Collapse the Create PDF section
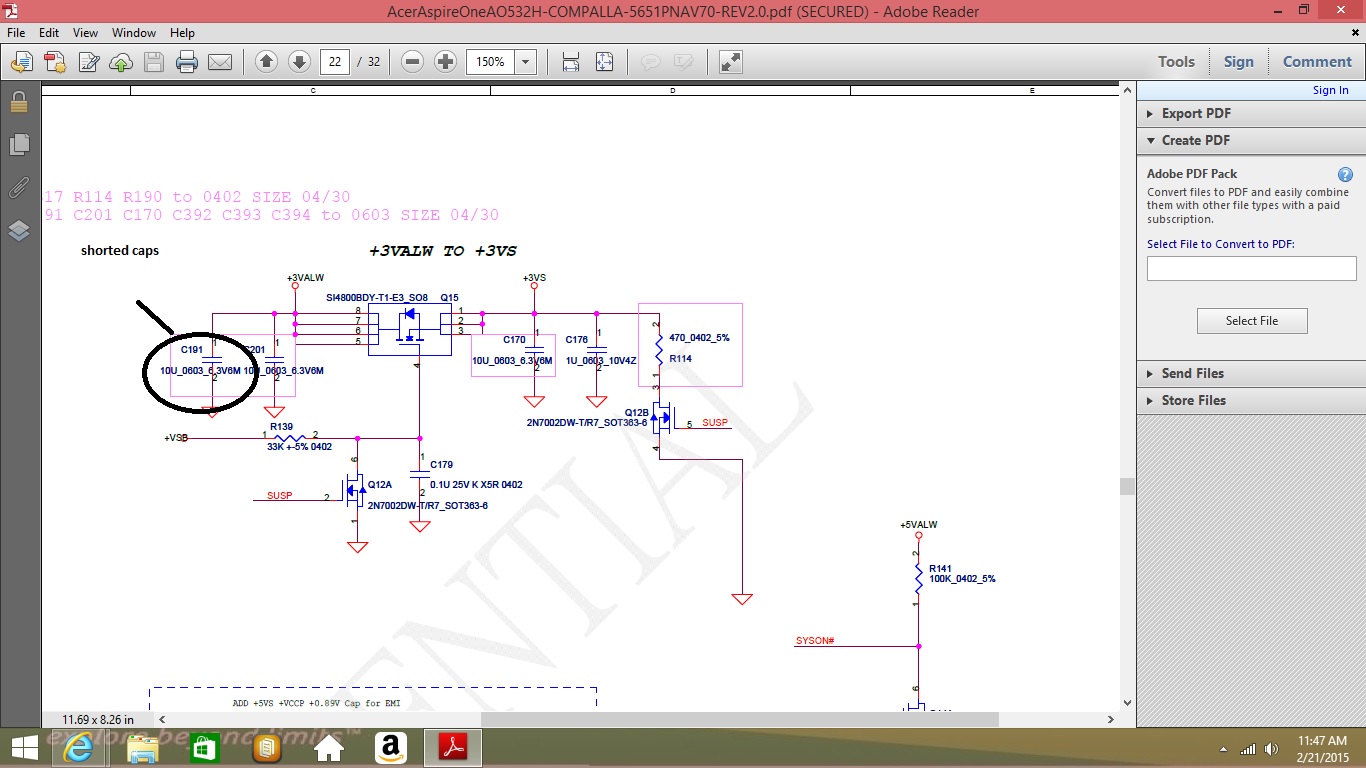This screenshot has height=768, width=1366. (x=1195, y=140)
